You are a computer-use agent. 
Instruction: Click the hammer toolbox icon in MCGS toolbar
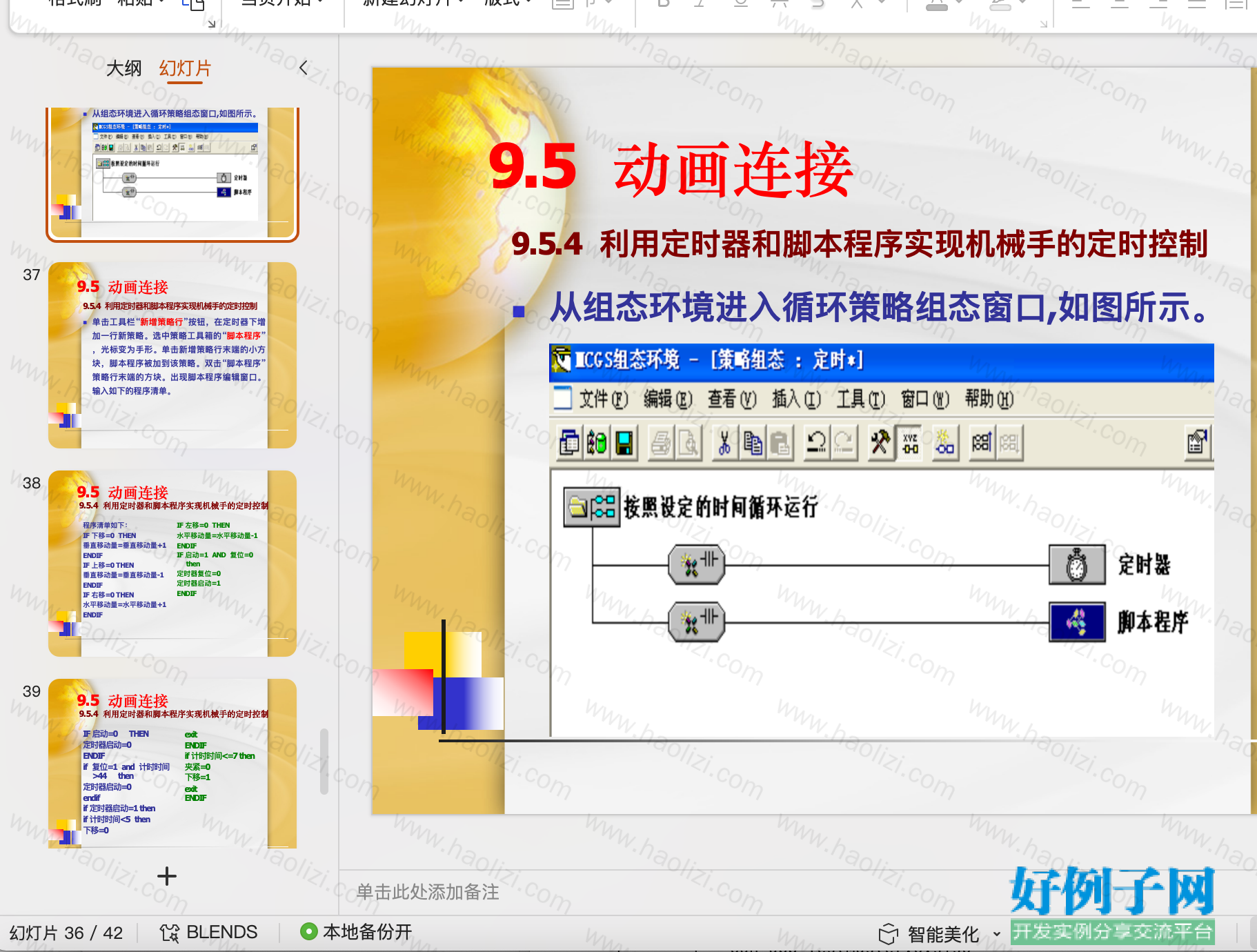click(x=880, y=443)
